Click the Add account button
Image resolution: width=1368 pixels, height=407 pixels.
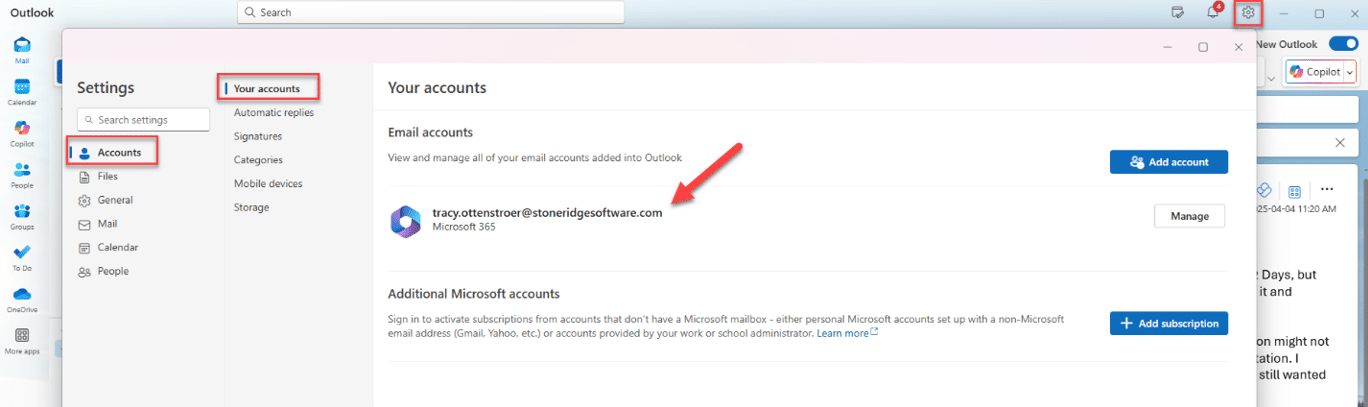(x=1168, y=162)
